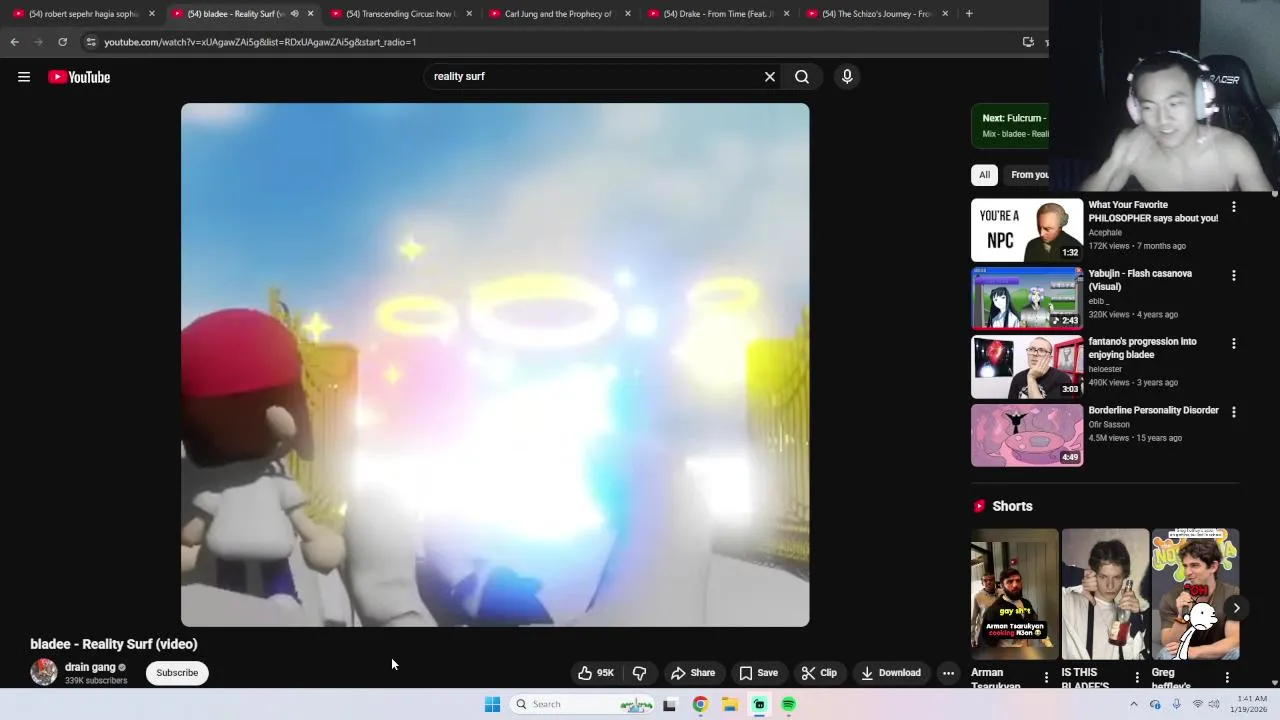Subscribe to the drain gang channel
The width and height of the screenshot is (1280, 720).
[x=177, y=673]
